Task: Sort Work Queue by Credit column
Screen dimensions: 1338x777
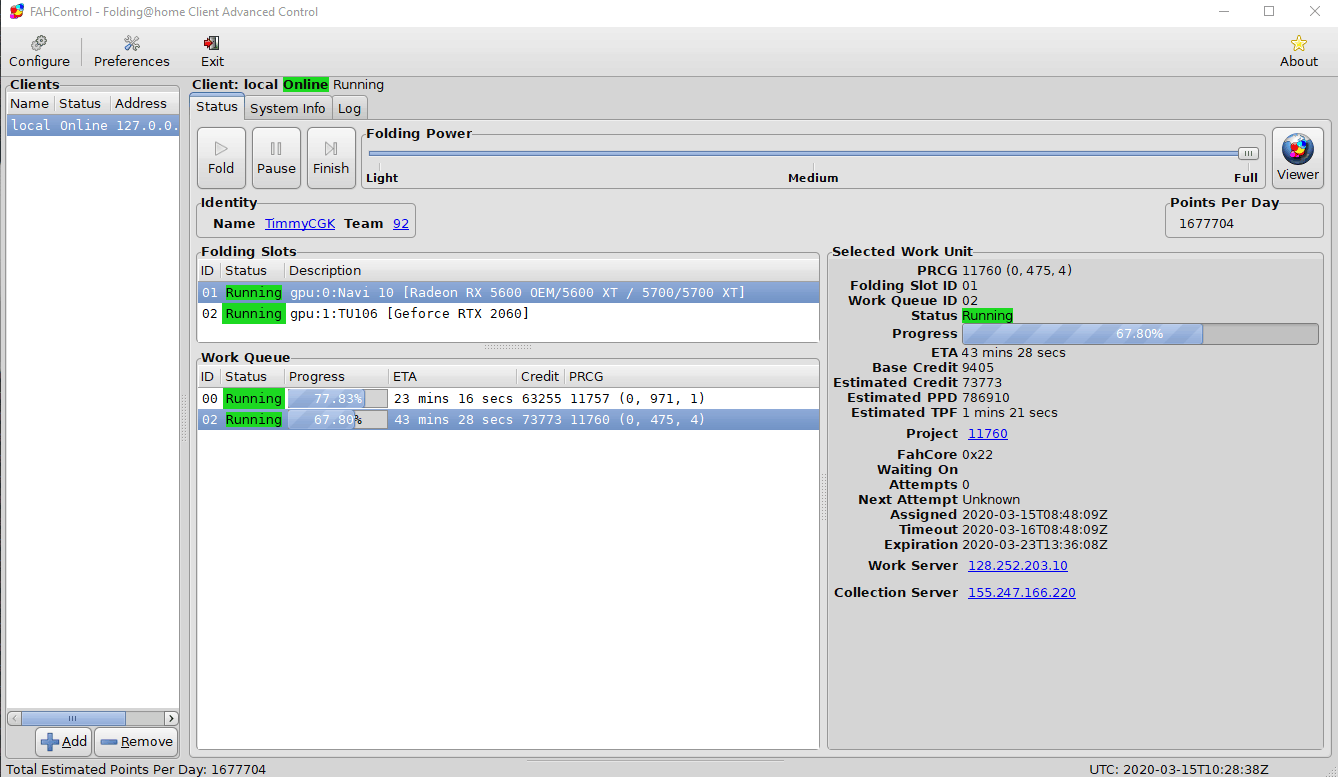Action: [x=541, y=377]
